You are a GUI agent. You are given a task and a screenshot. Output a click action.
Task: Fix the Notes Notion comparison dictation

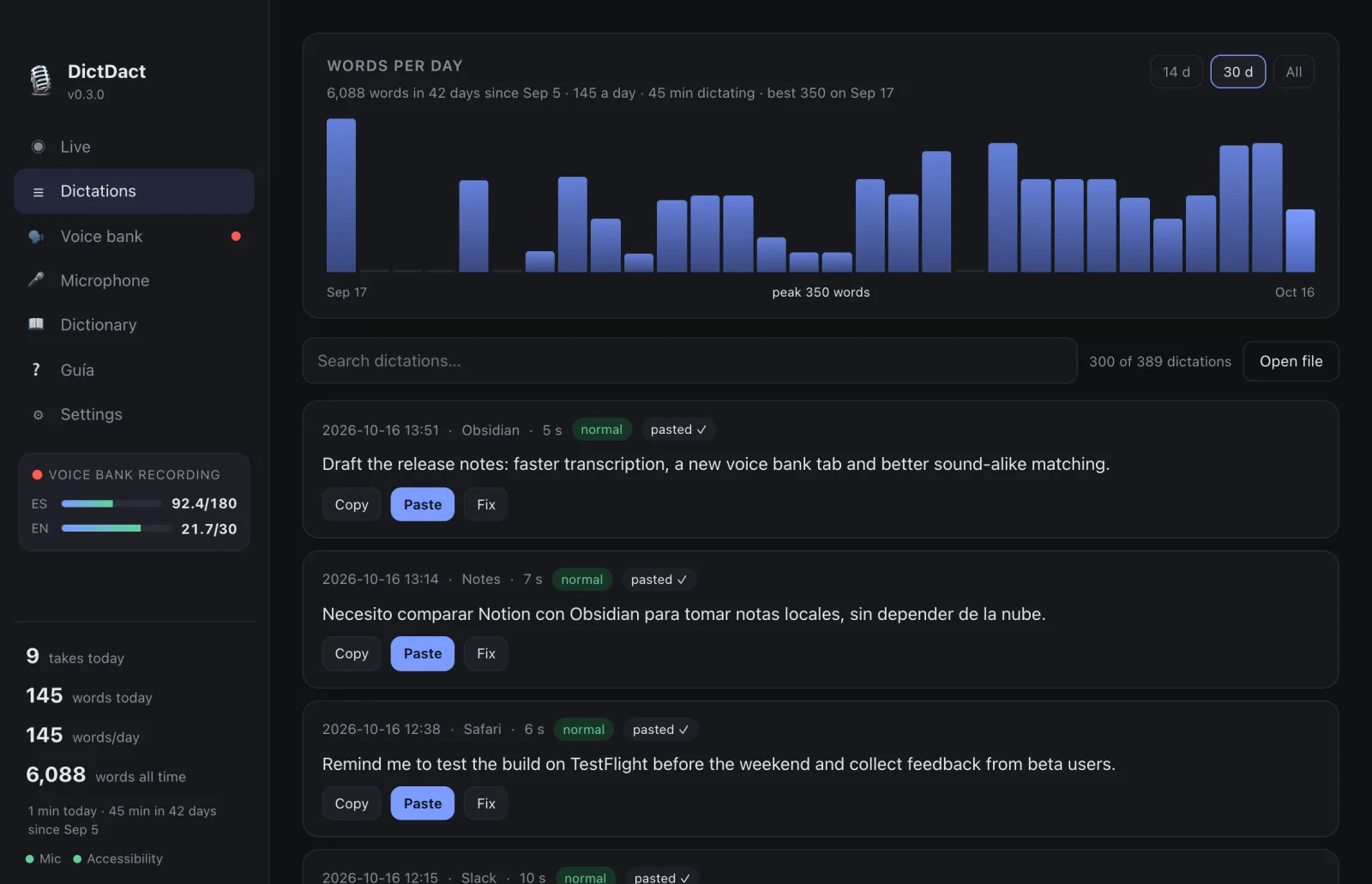tap(486, 653)
